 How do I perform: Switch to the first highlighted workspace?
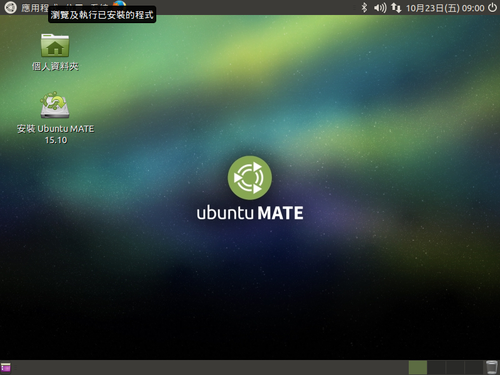(418, 367)
